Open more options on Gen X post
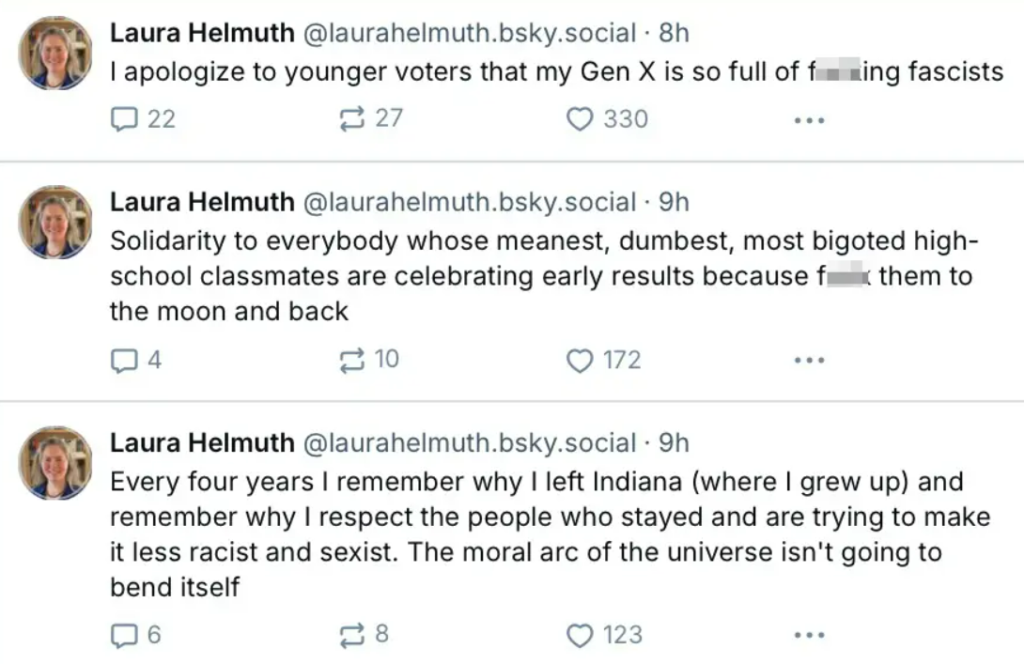This screenshot has height=664, width=1024. point(808,121)
